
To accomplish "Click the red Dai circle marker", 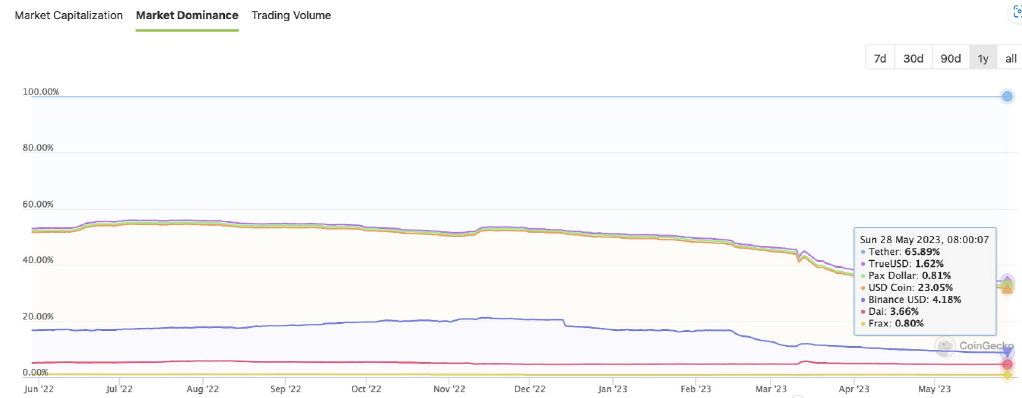I will point(1007,364).
